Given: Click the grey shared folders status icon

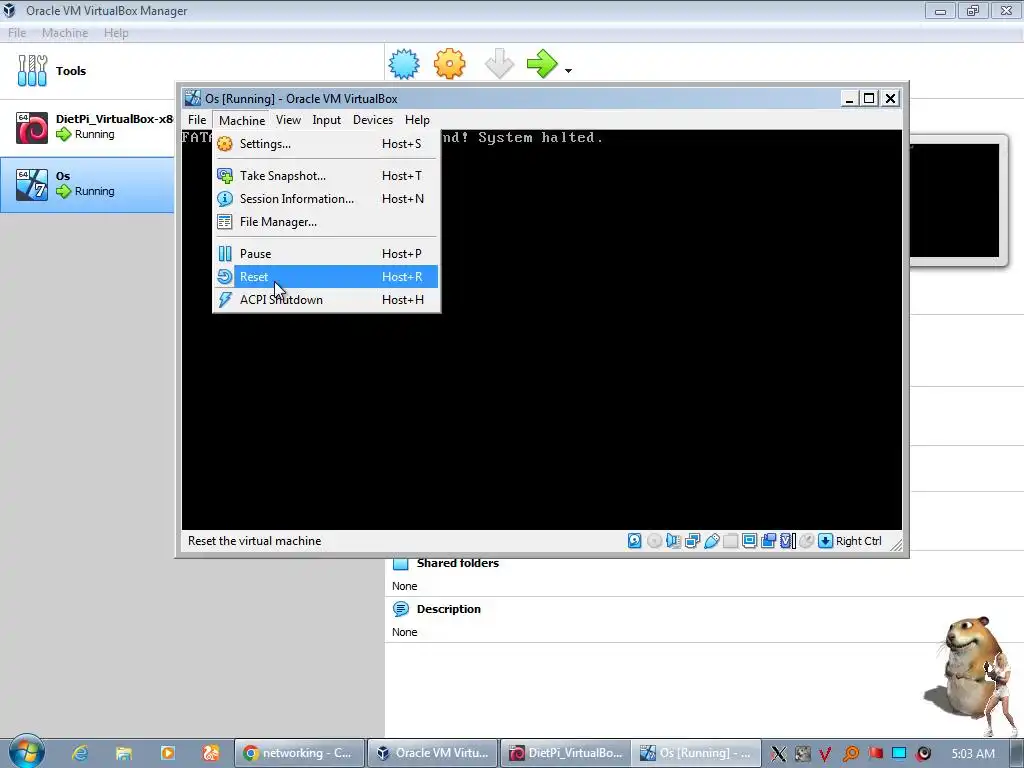Looking at the screenshot, I should [x=731, y=541].
